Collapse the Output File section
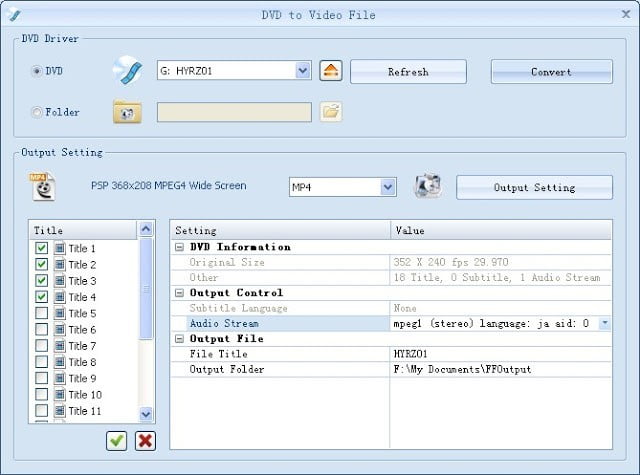 tap(179, 339)
